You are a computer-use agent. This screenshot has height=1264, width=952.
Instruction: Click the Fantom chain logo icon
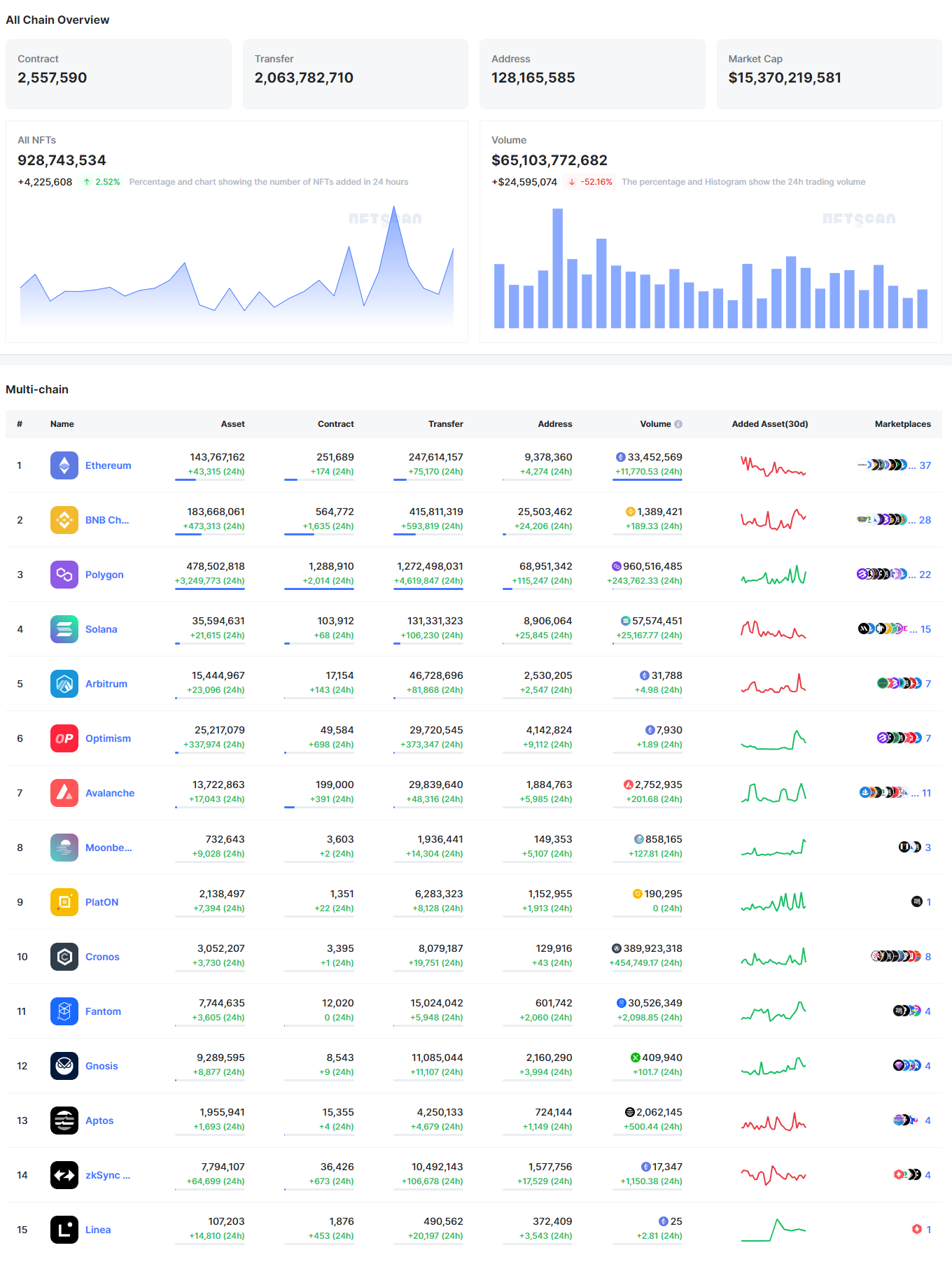[x=64, y=1011]
